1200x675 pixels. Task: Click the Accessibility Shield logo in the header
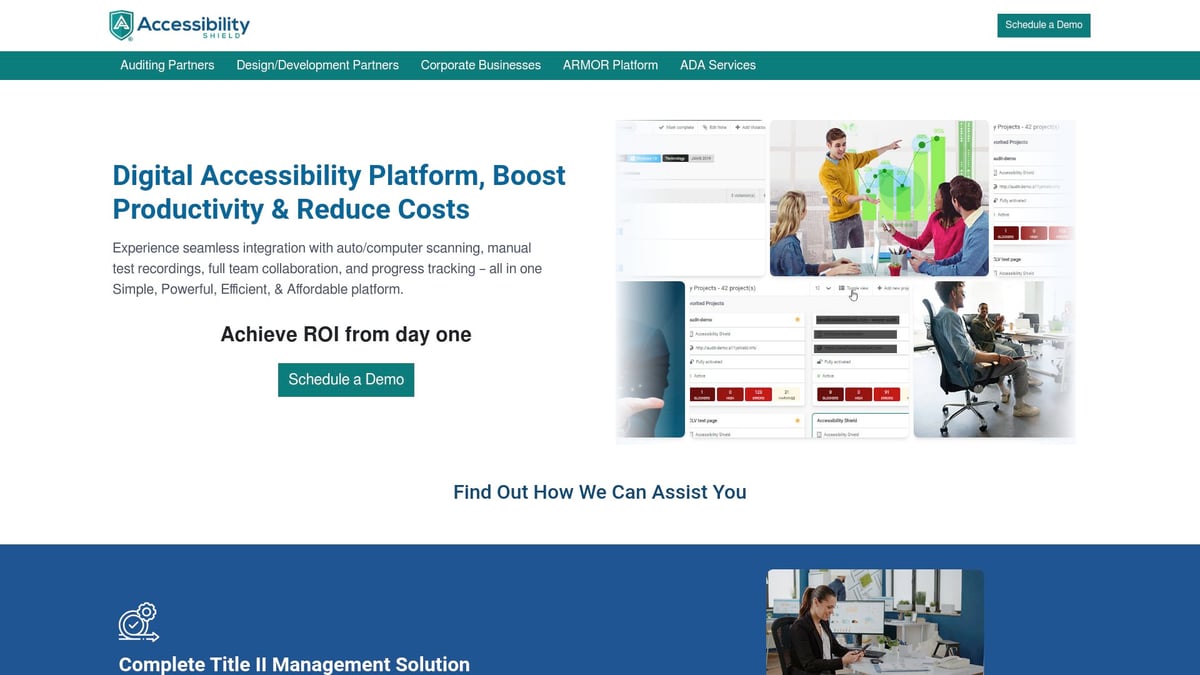point(179,26)
